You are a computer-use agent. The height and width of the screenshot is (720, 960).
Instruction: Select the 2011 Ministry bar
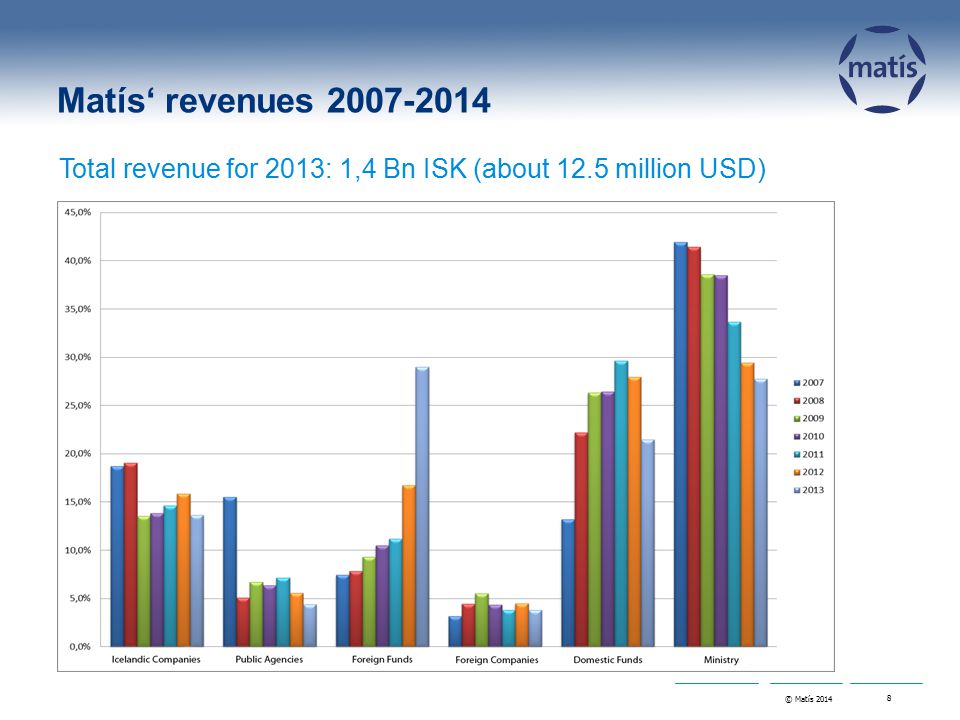click(x=734, y=484)
